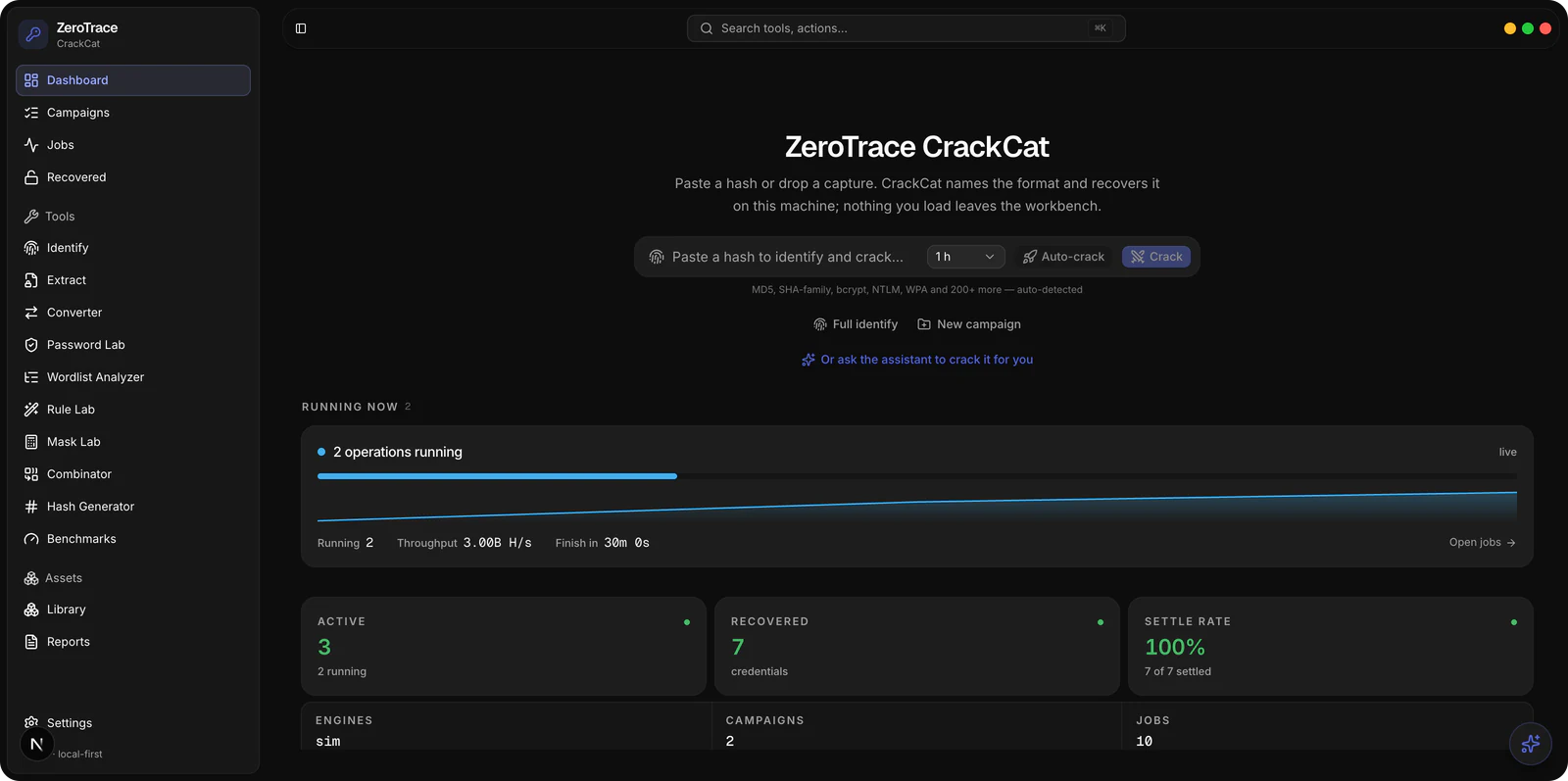Click the Hash Generator hash icon
Screen dimensions: 1568x781
coord(31,507)
